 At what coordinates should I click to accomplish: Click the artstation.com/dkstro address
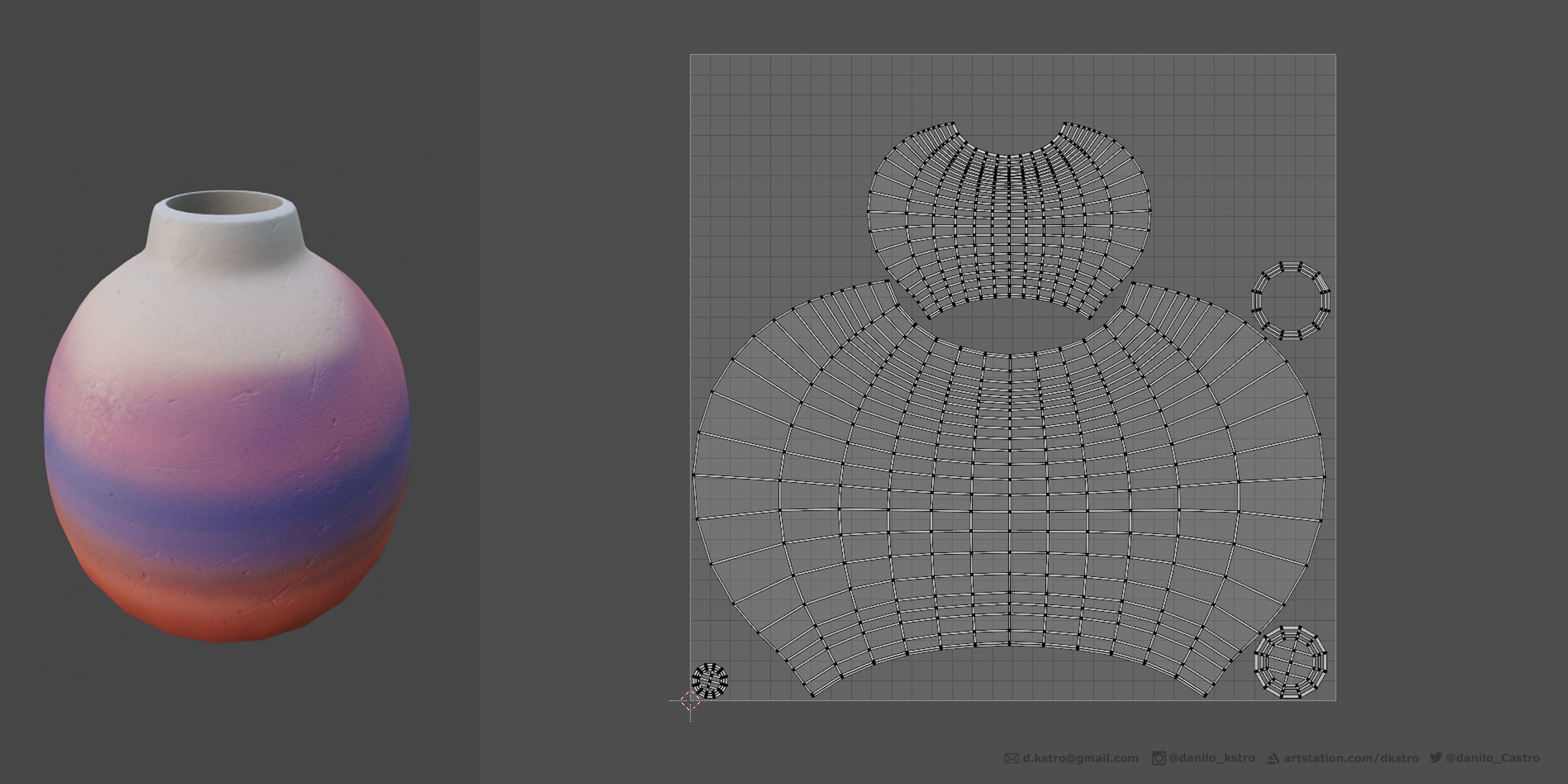pos(1351,759)
